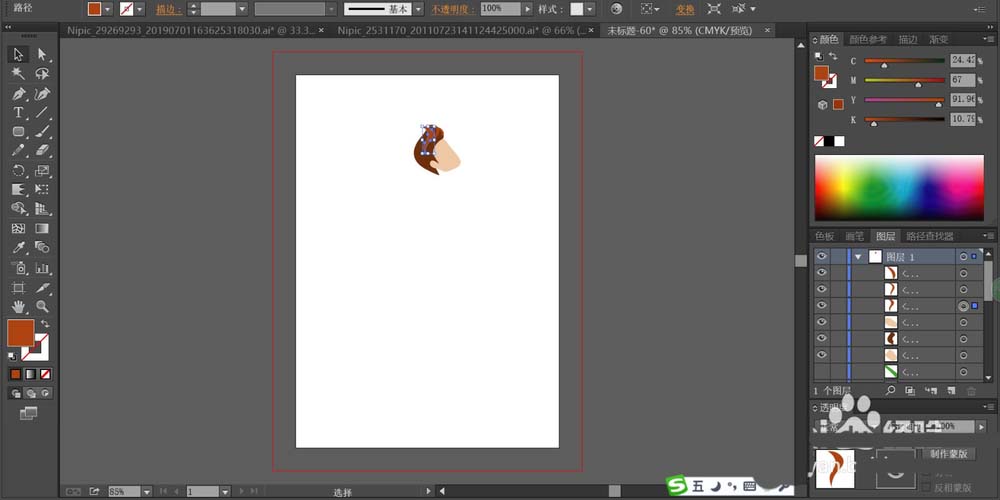Viewport: 1000px width, 500px height.
Task: Click the opacity 100% input field
Action: (500, 9)
